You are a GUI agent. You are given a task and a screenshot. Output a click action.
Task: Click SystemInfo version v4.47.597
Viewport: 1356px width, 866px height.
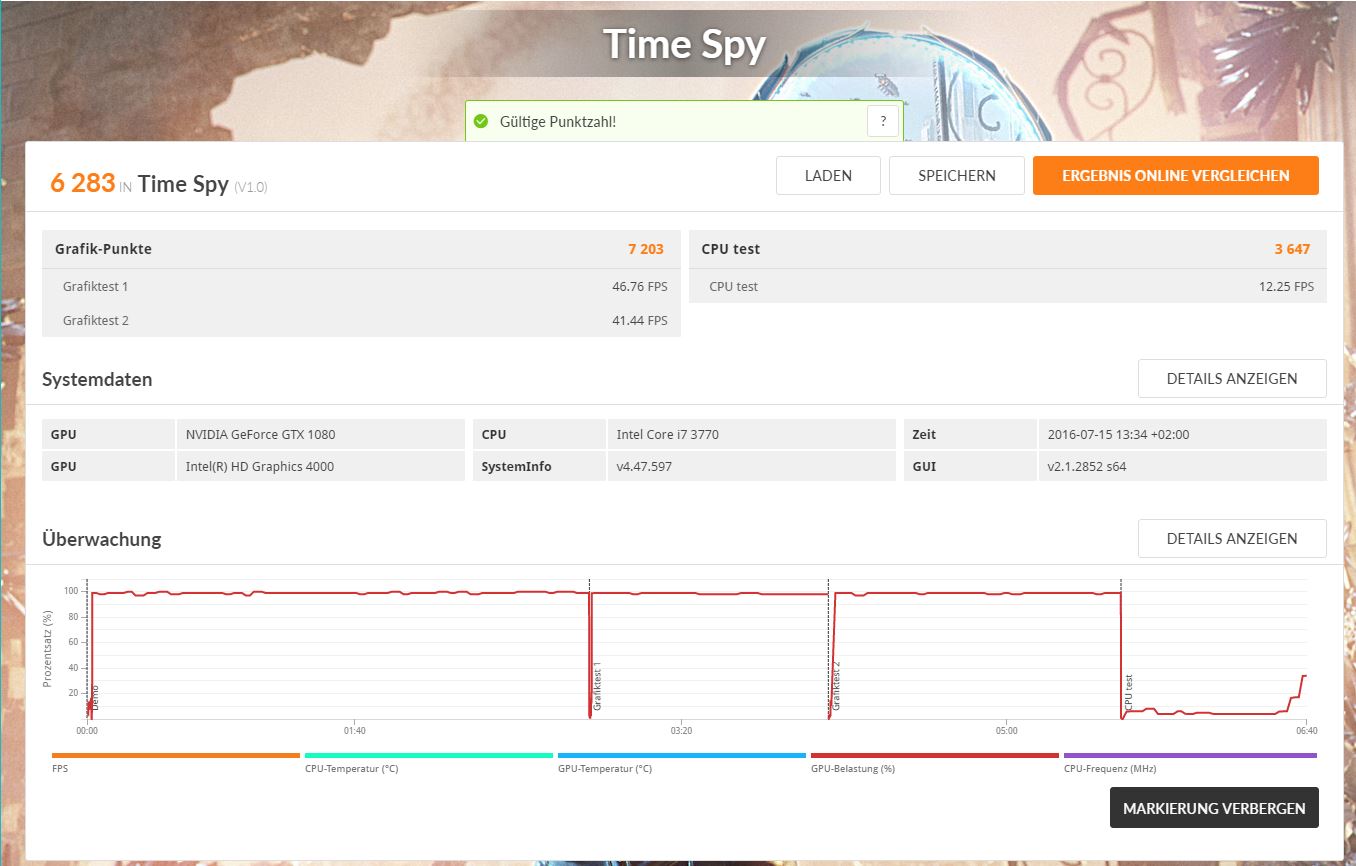click(x=751, y=467)
